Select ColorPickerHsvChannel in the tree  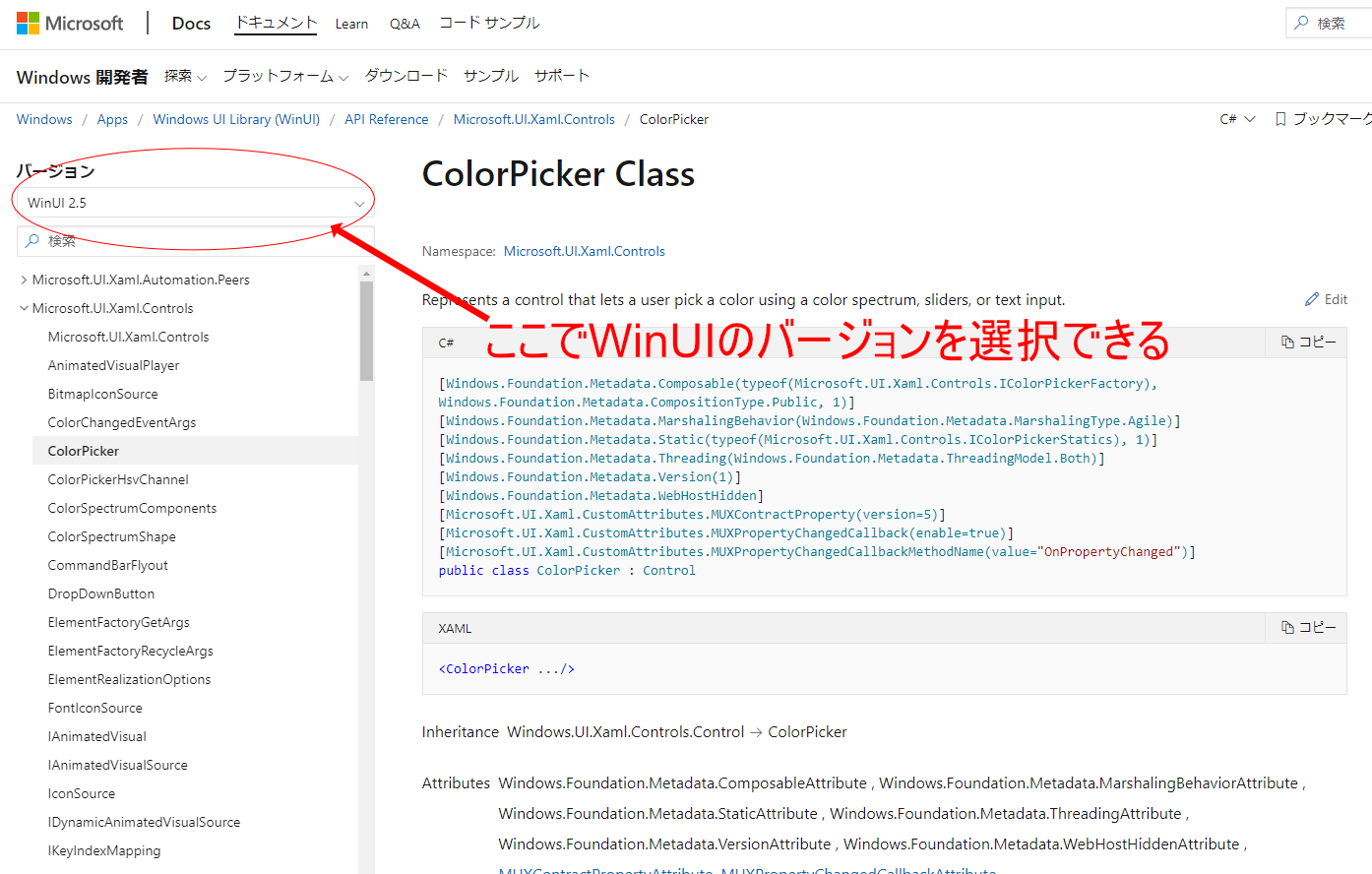[118, 479]
